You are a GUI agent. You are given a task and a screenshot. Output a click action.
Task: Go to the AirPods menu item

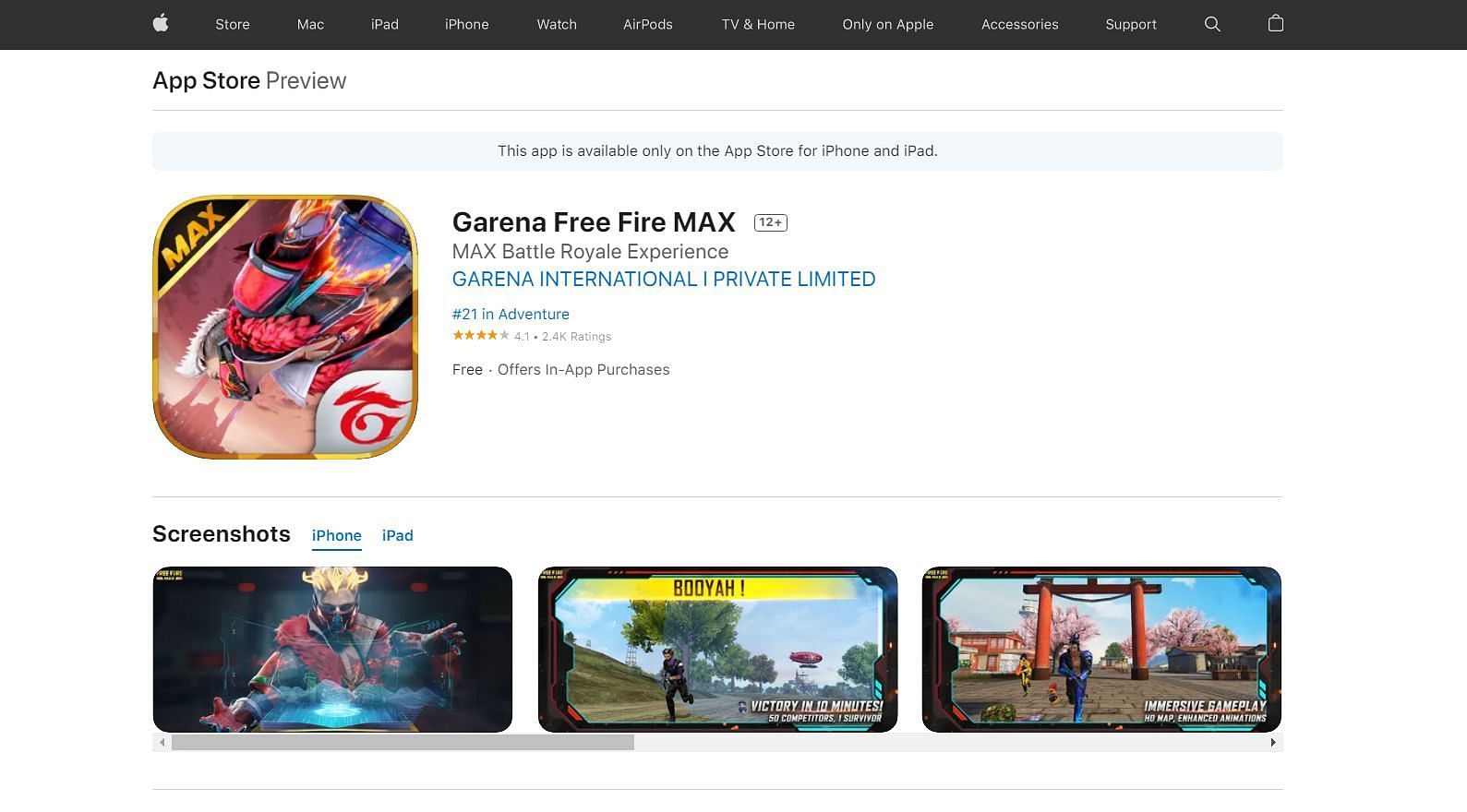[x=647, y=24]
